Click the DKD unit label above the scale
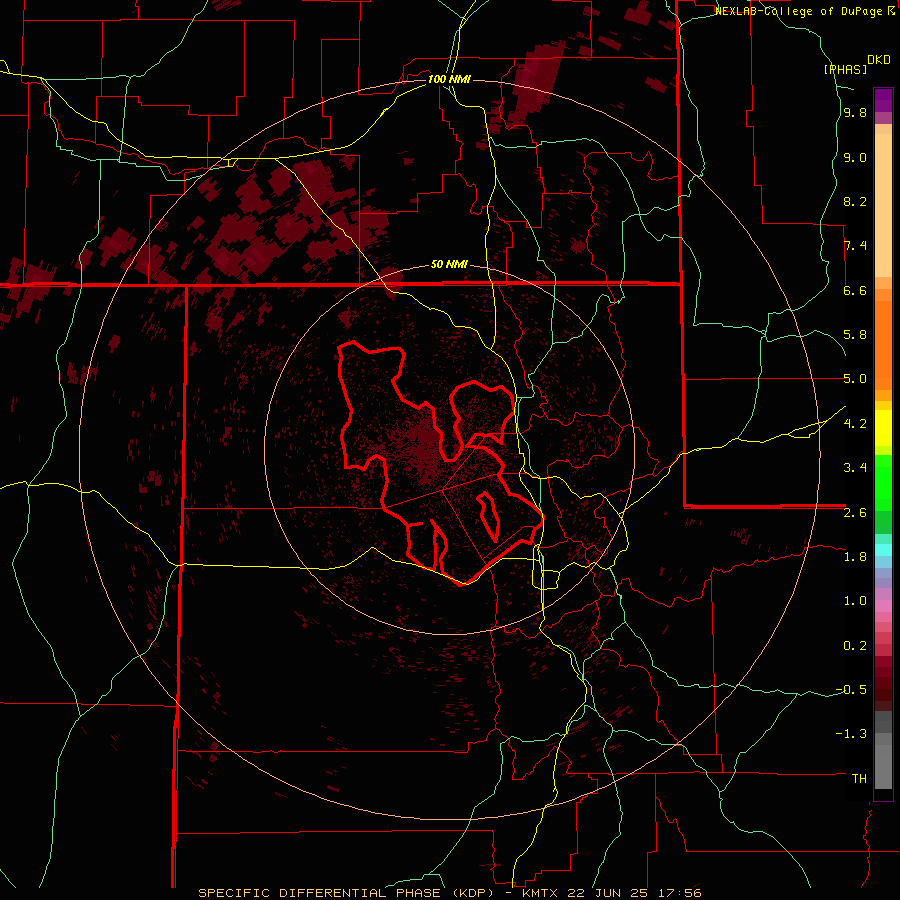Viewport: 900px width, 900px height. [x=879, y=60]
